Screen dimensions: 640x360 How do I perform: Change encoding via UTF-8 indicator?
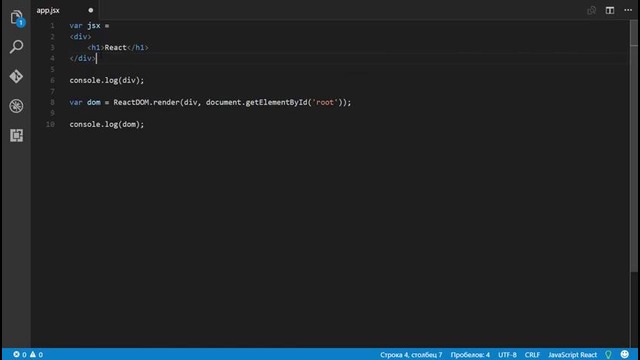coord(507,355)
